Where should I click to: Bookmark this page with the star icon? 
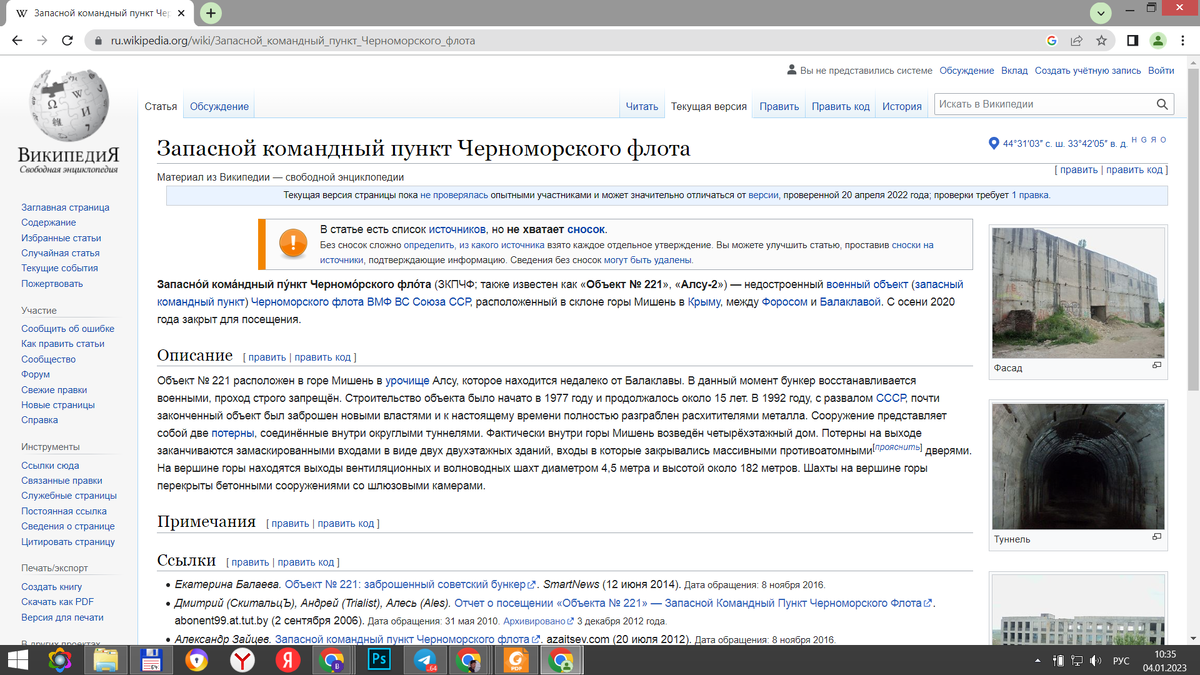coord(1101,41)
